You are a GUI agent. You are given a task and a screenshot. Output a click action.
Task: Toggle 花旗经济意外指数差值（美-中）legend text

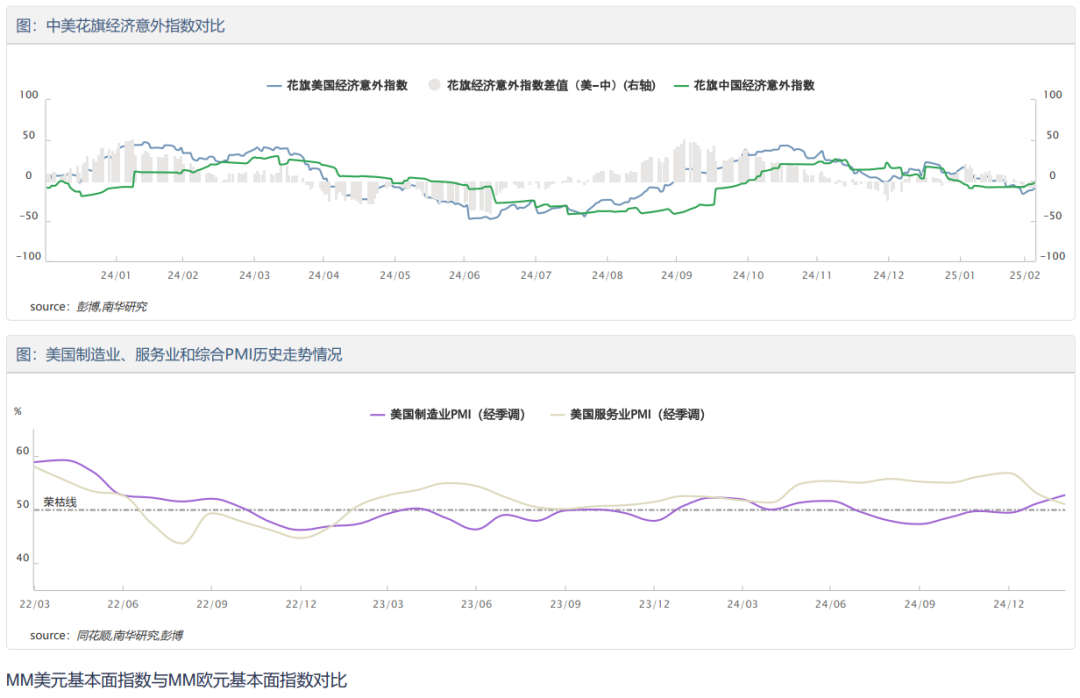pos(551,86)
